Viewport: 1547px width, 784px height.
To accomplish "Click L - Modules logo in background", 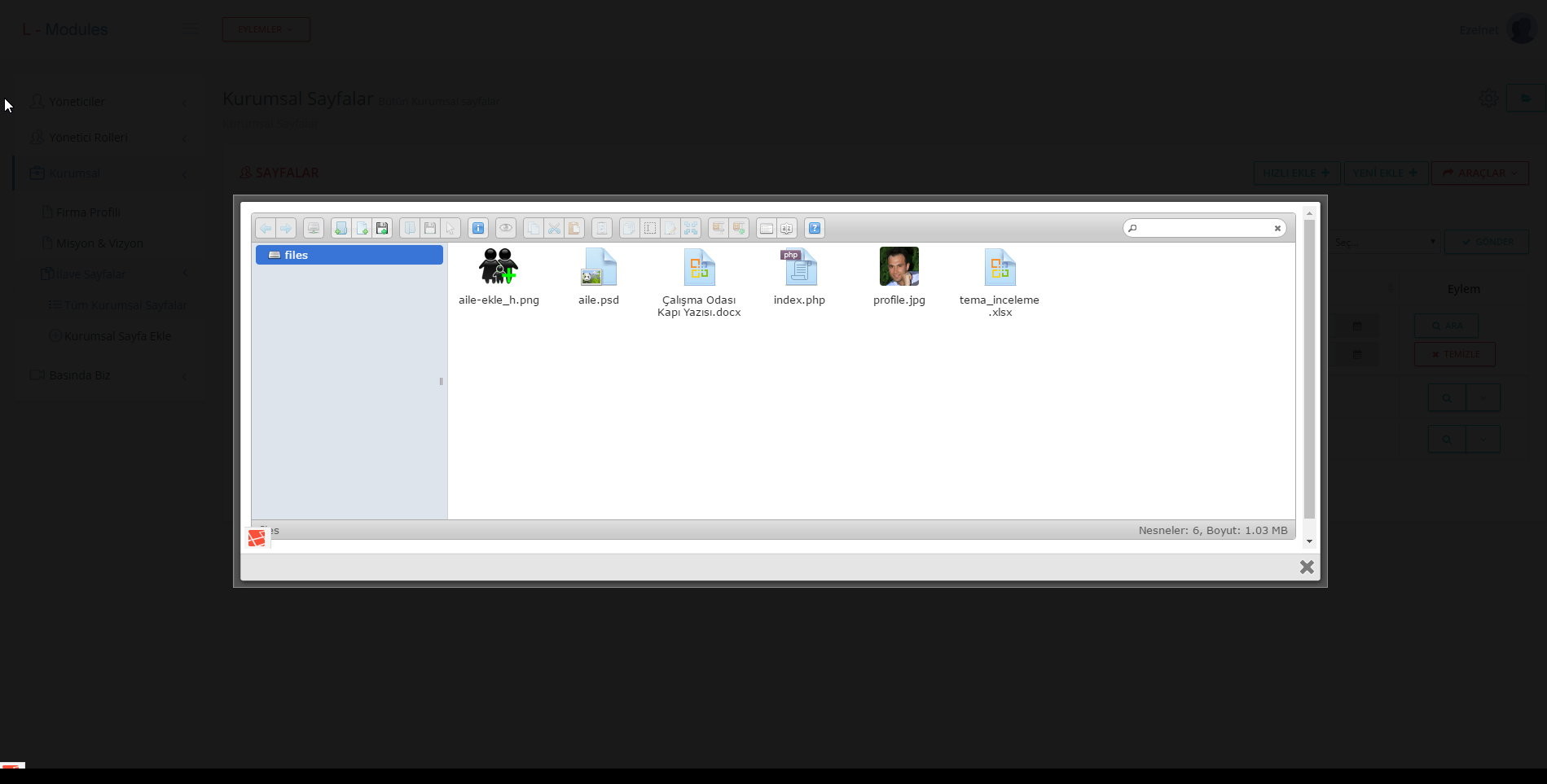I will (x=65, y=29).
